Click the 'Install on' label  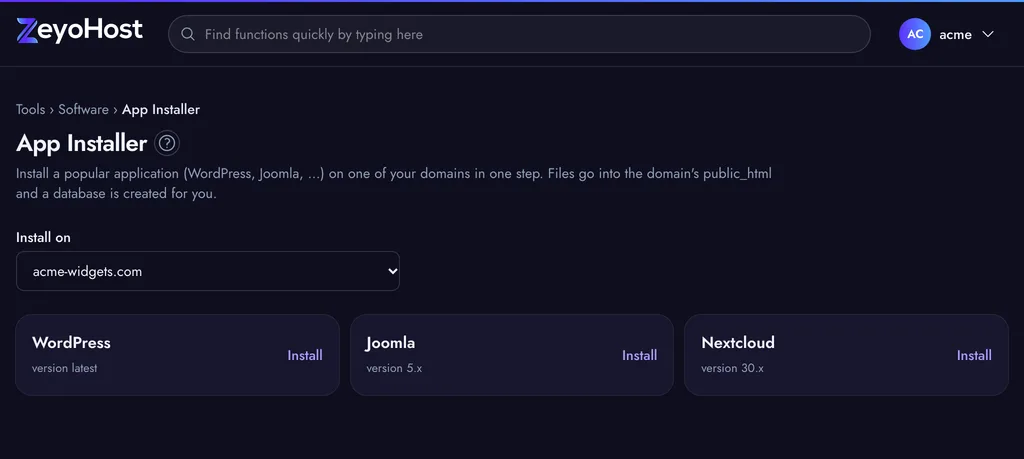click(x=43, y=238)
